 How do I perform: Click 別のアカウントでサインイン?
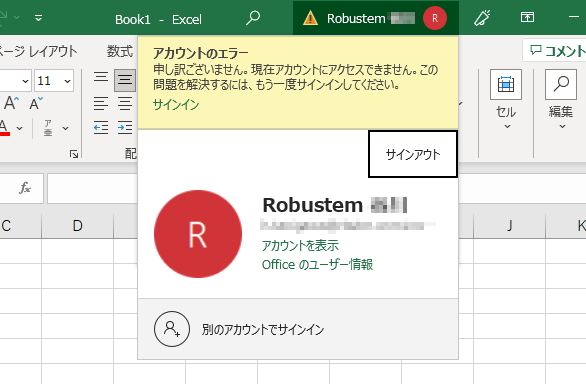tap(263, 329)
